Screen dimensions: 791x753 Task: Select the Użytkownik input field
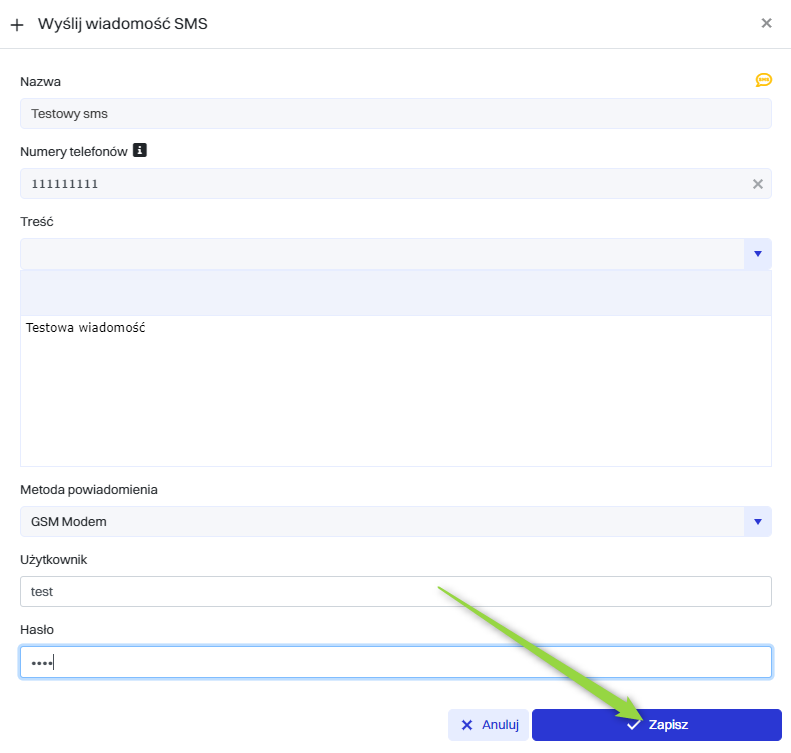(x=395, y=592)
